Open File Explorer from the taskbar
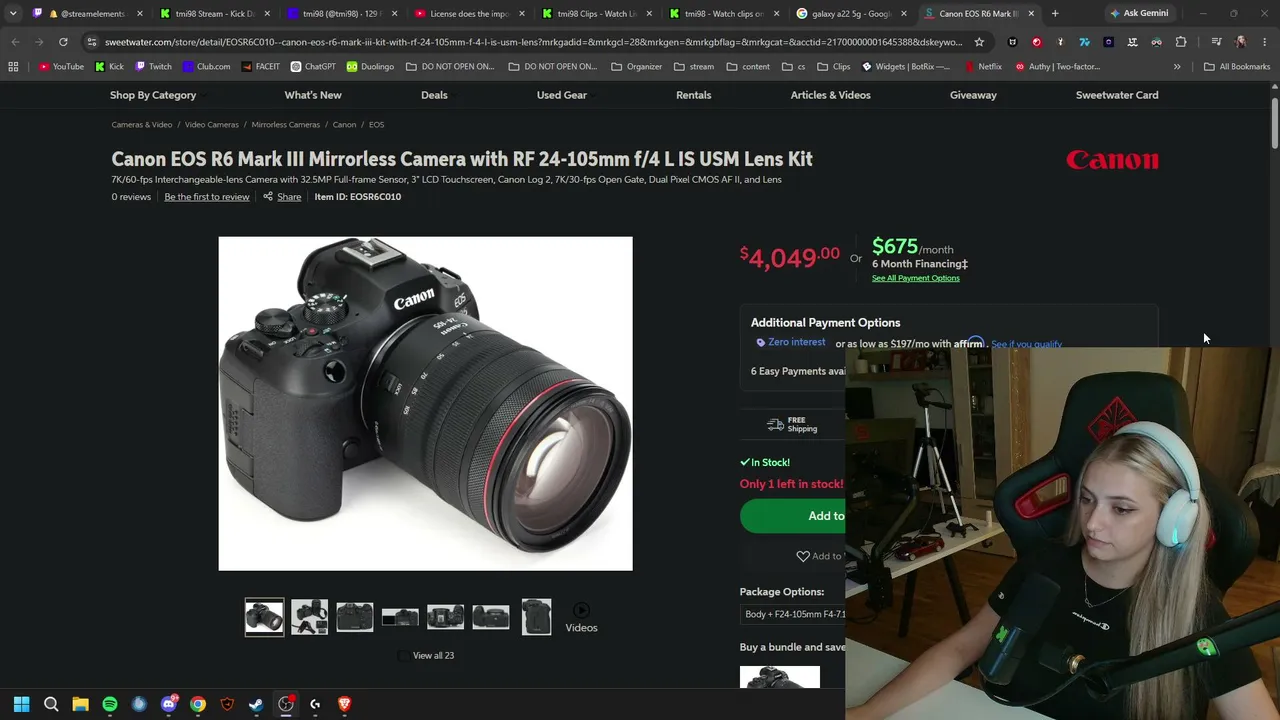 80,704
